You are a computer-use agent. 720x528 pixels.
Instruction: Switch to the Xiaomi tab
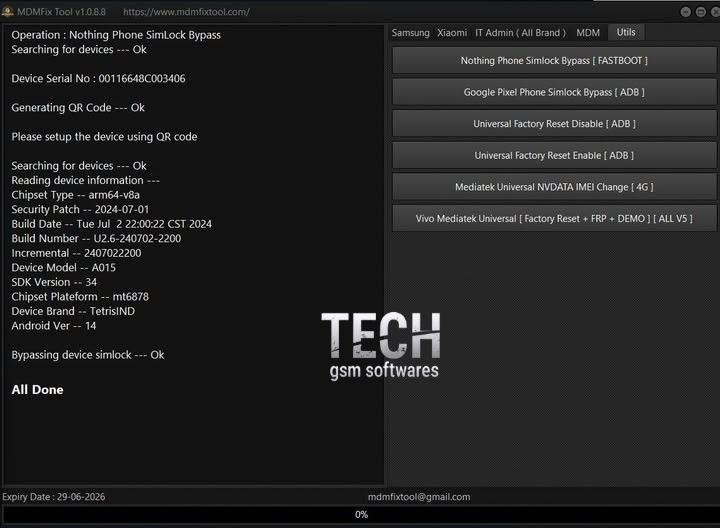point(452,33)
